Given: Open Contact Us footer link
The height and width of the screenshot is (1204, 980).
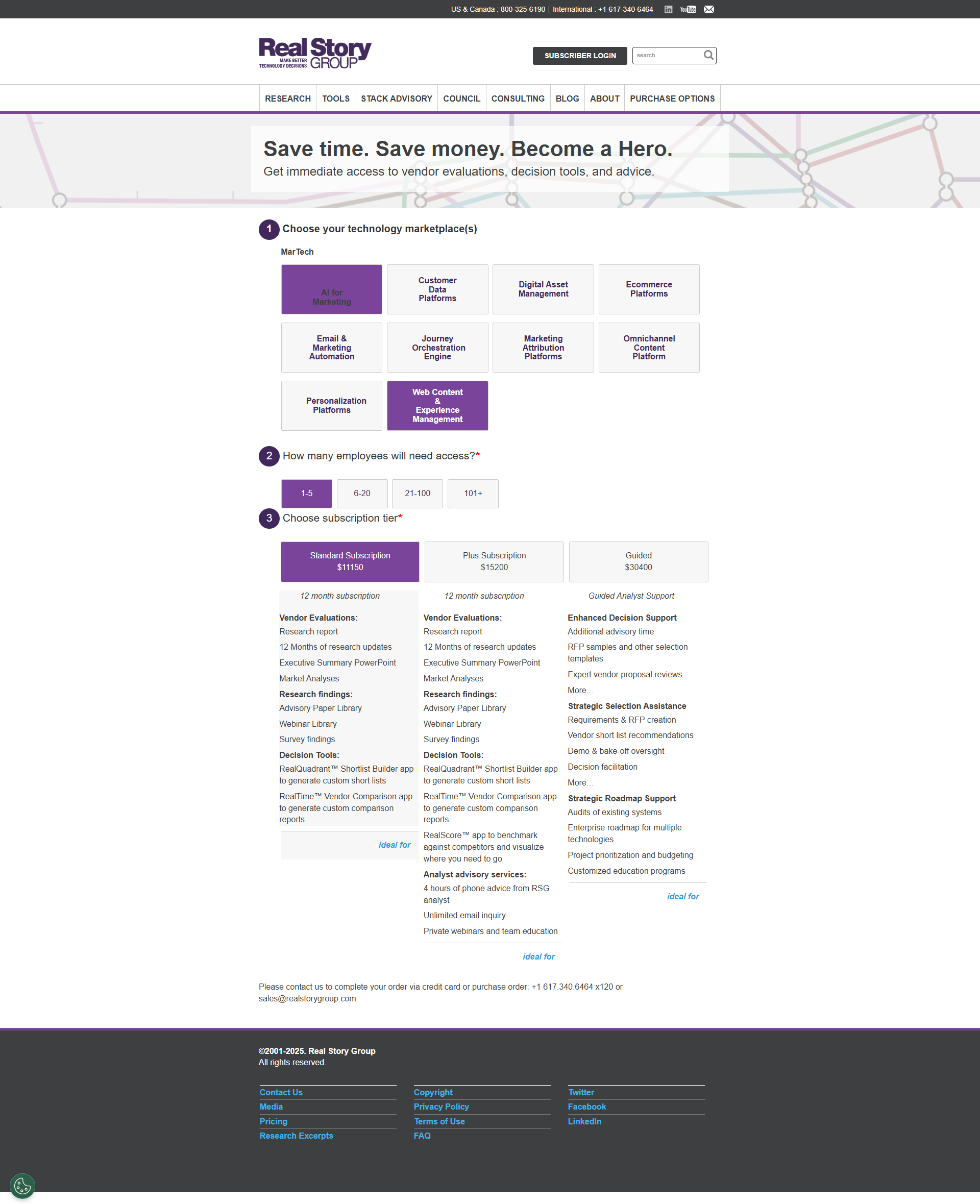Looking at the screenshot, I should coord(281,1092).
